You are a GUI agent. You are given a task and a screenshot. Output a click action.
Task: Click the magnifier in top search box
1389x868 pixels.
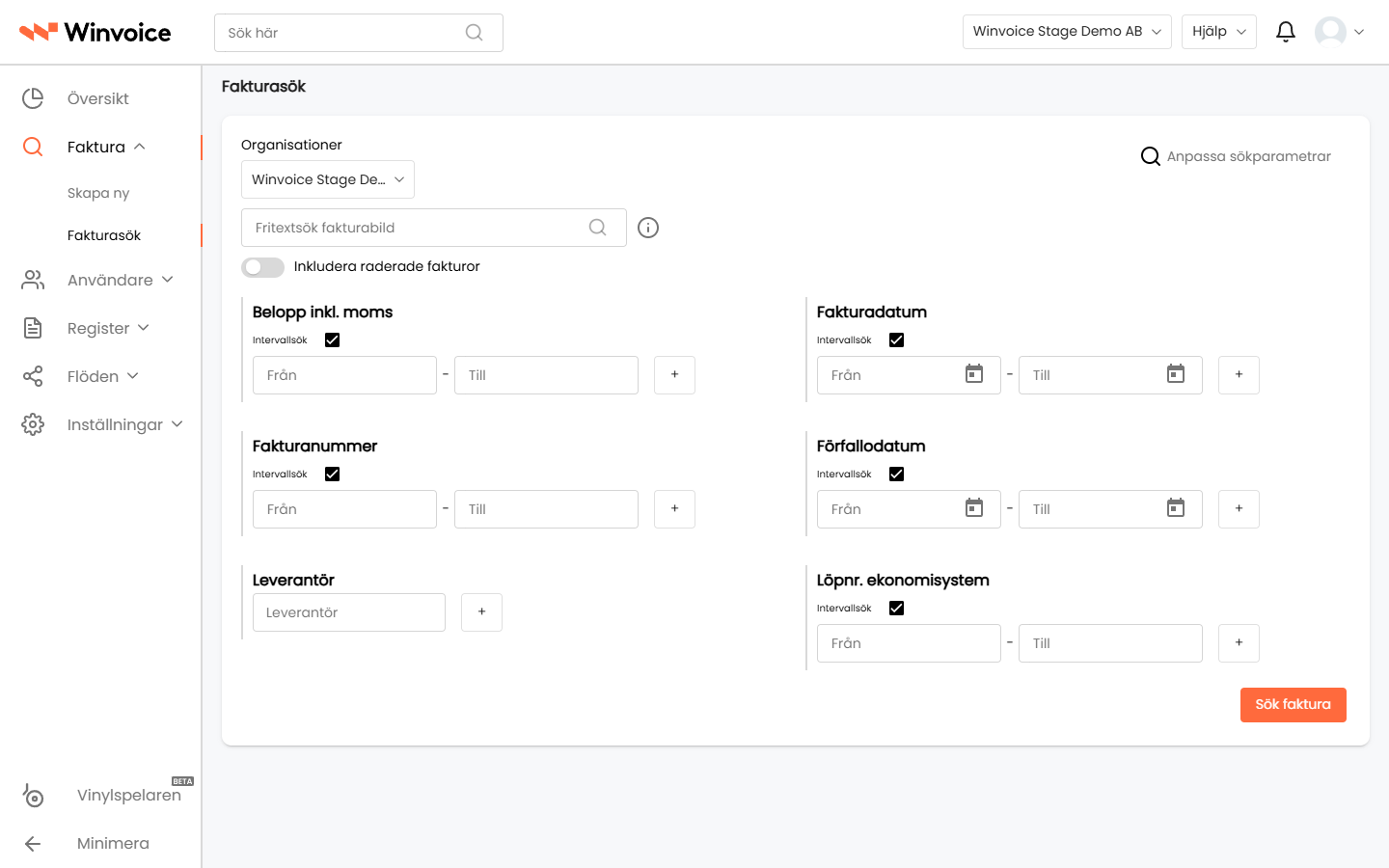474,33
